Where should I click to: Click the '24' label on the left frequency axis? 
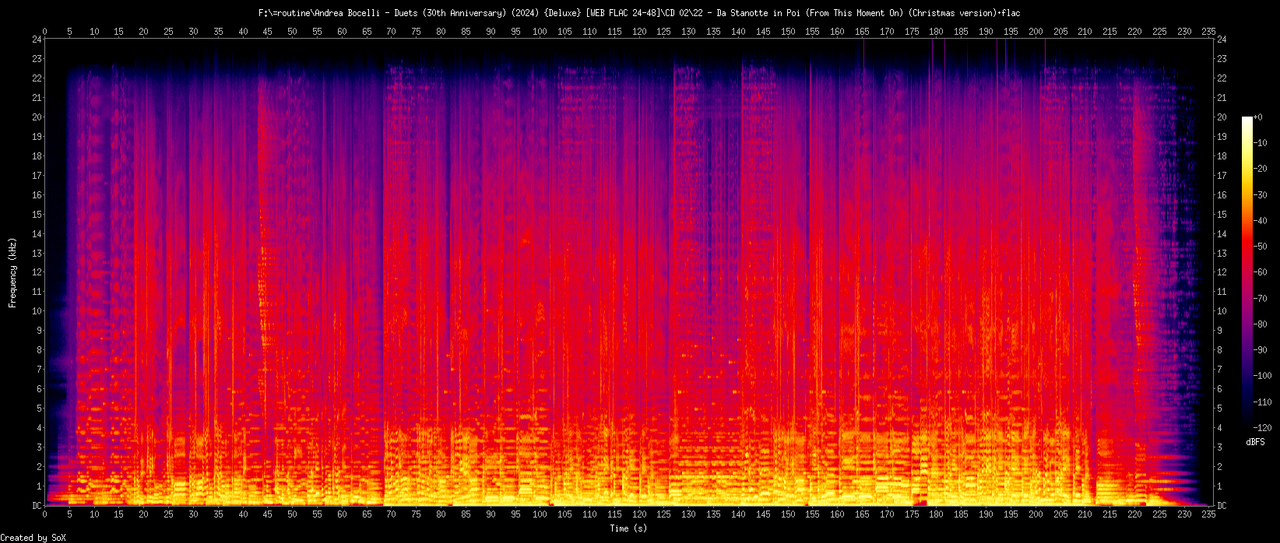(37, 40)
